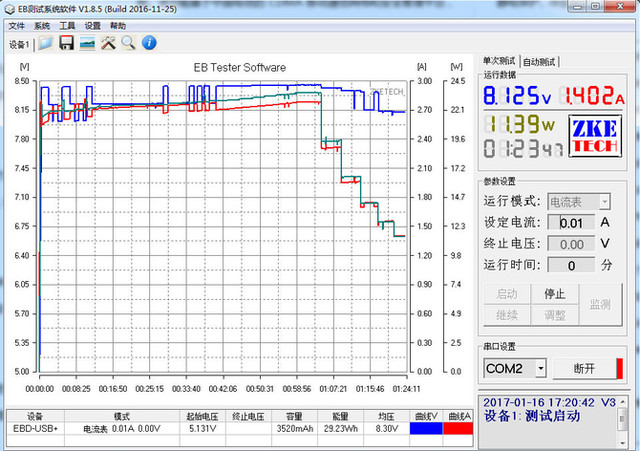The width and height of the screenshot is (640, 451).
Task: Open the 系统 menu
Action: click(41, 26)
